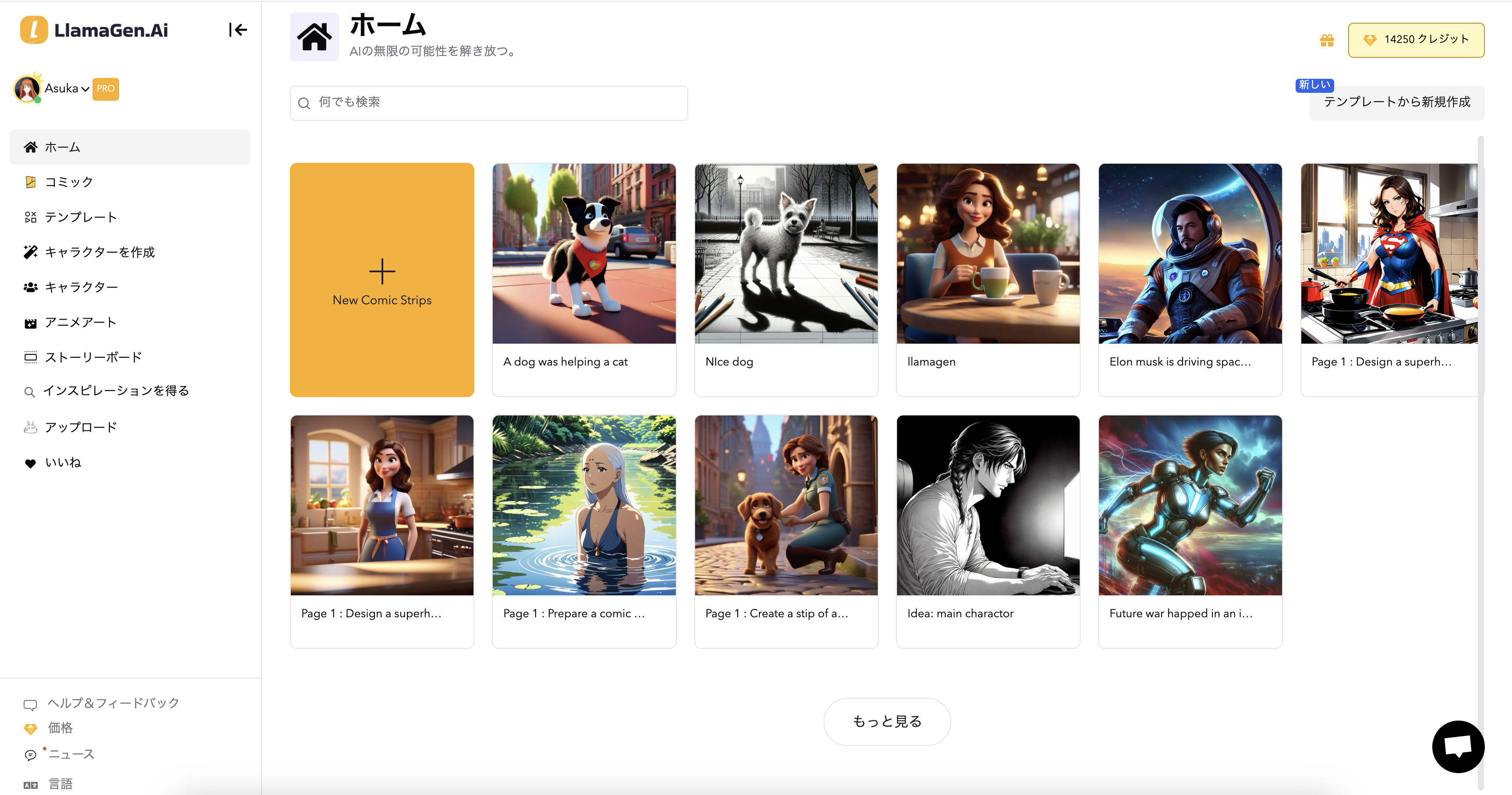
Task: Click the gift box icon
Action: [1327, 40]
